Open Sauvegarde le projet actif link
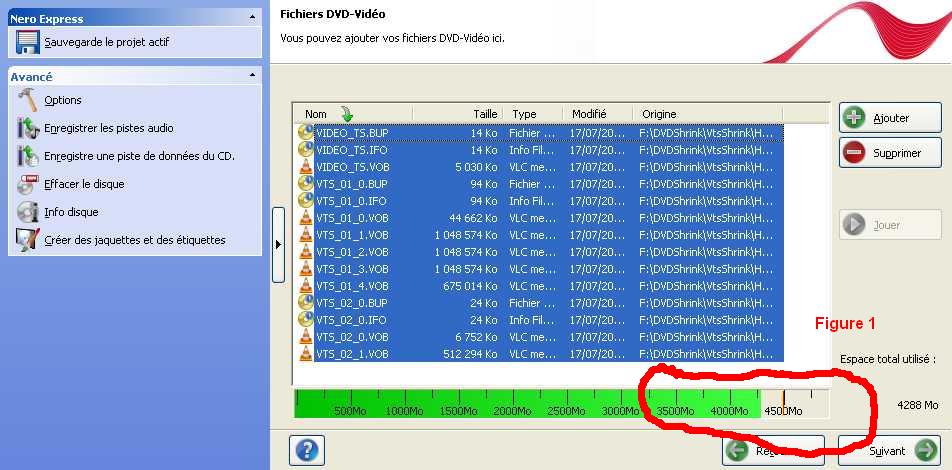The height and width of the screenshot is (470, 952). click(107, 43)
